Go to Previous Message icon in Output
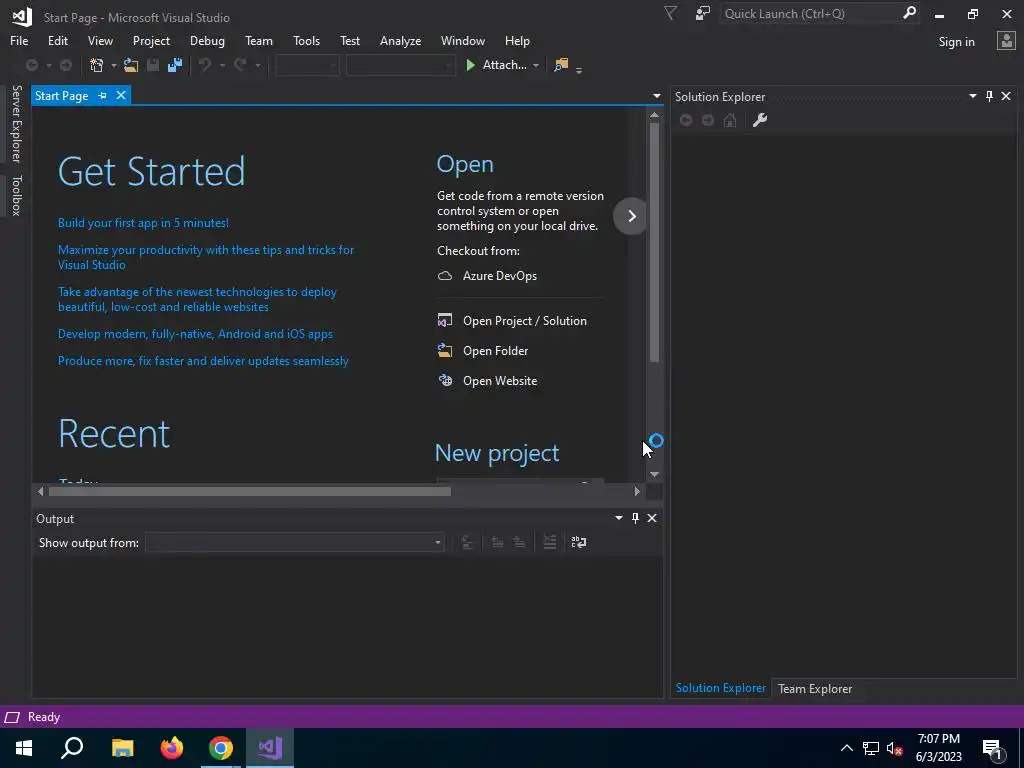1024x768 pixels. 497,542
